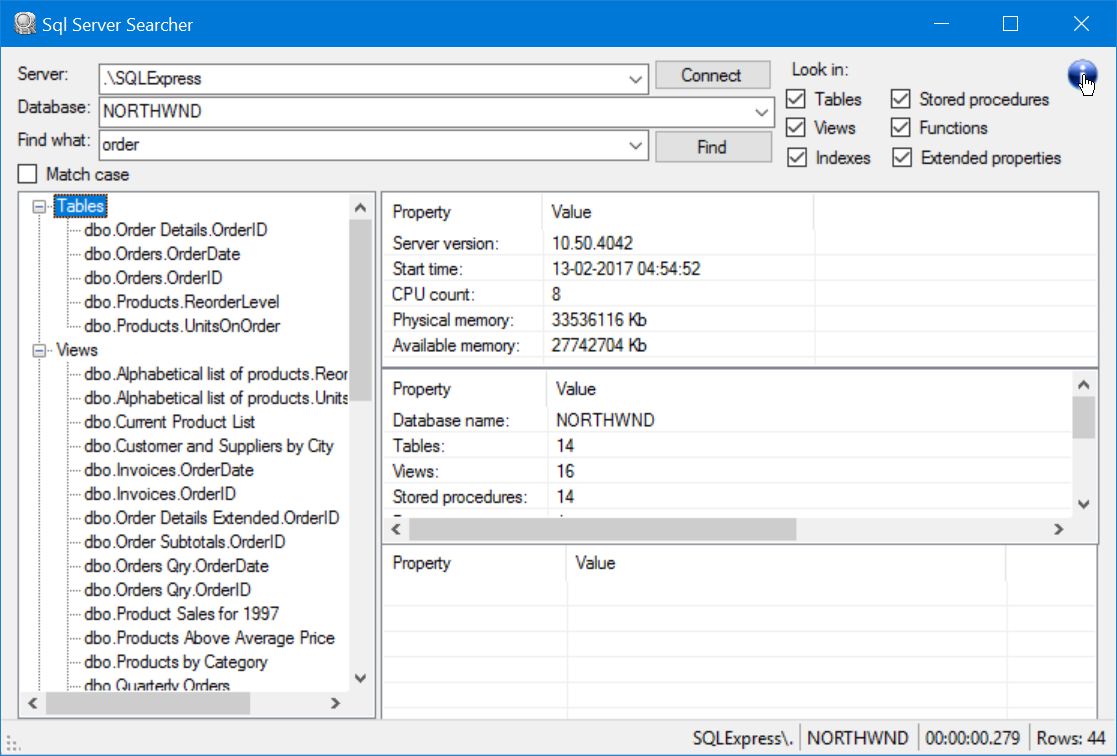This screenshot has width=1117, height=756.
Task: Click Physical memory value 33536116 Kb
Action: pos(599,320)
